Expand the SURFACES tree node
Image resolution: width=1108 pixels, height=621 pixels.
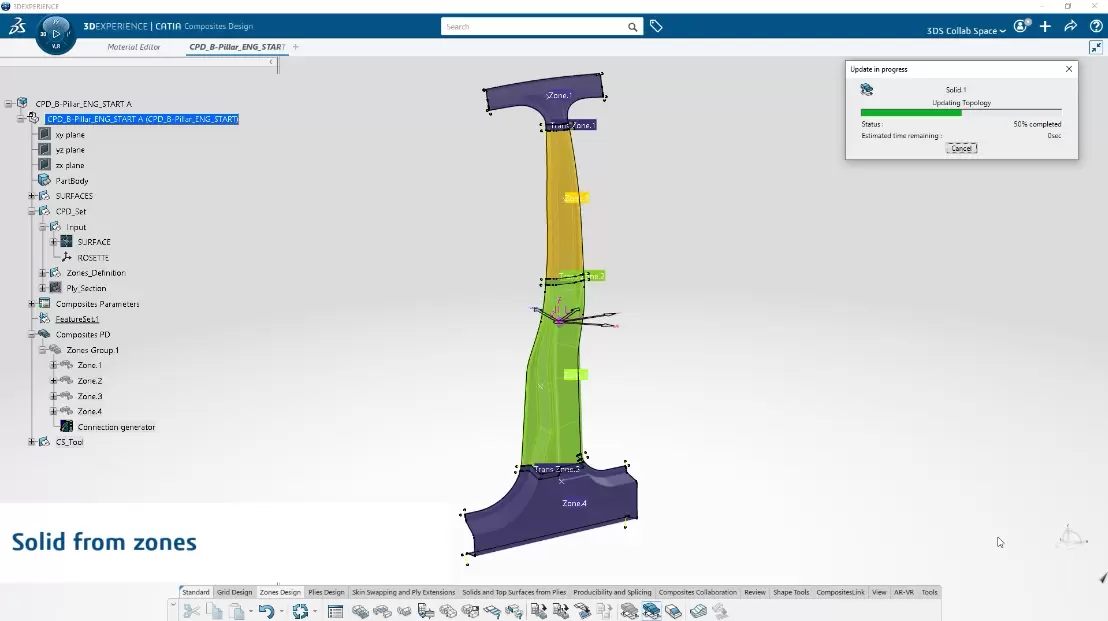click(x=32, y=196)
